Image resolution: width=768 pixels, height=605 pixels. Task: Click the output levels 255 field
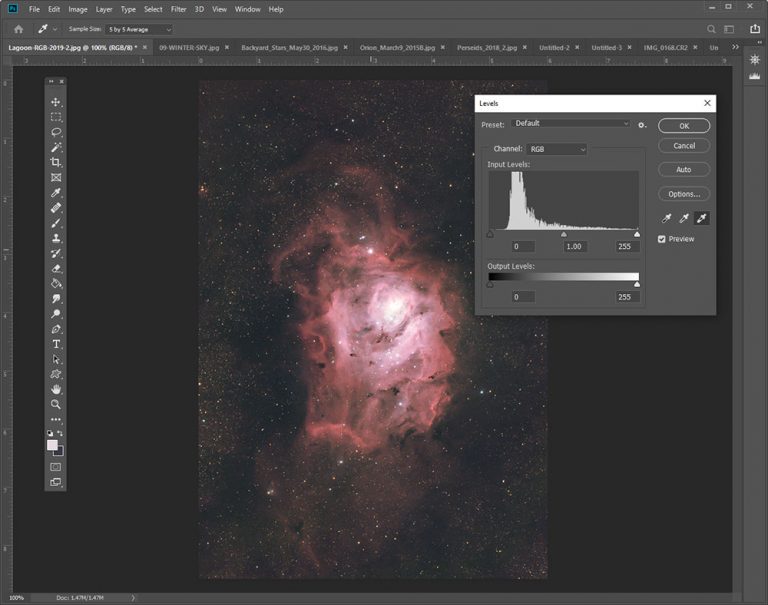pyautogui.click(x=627, y=297)
